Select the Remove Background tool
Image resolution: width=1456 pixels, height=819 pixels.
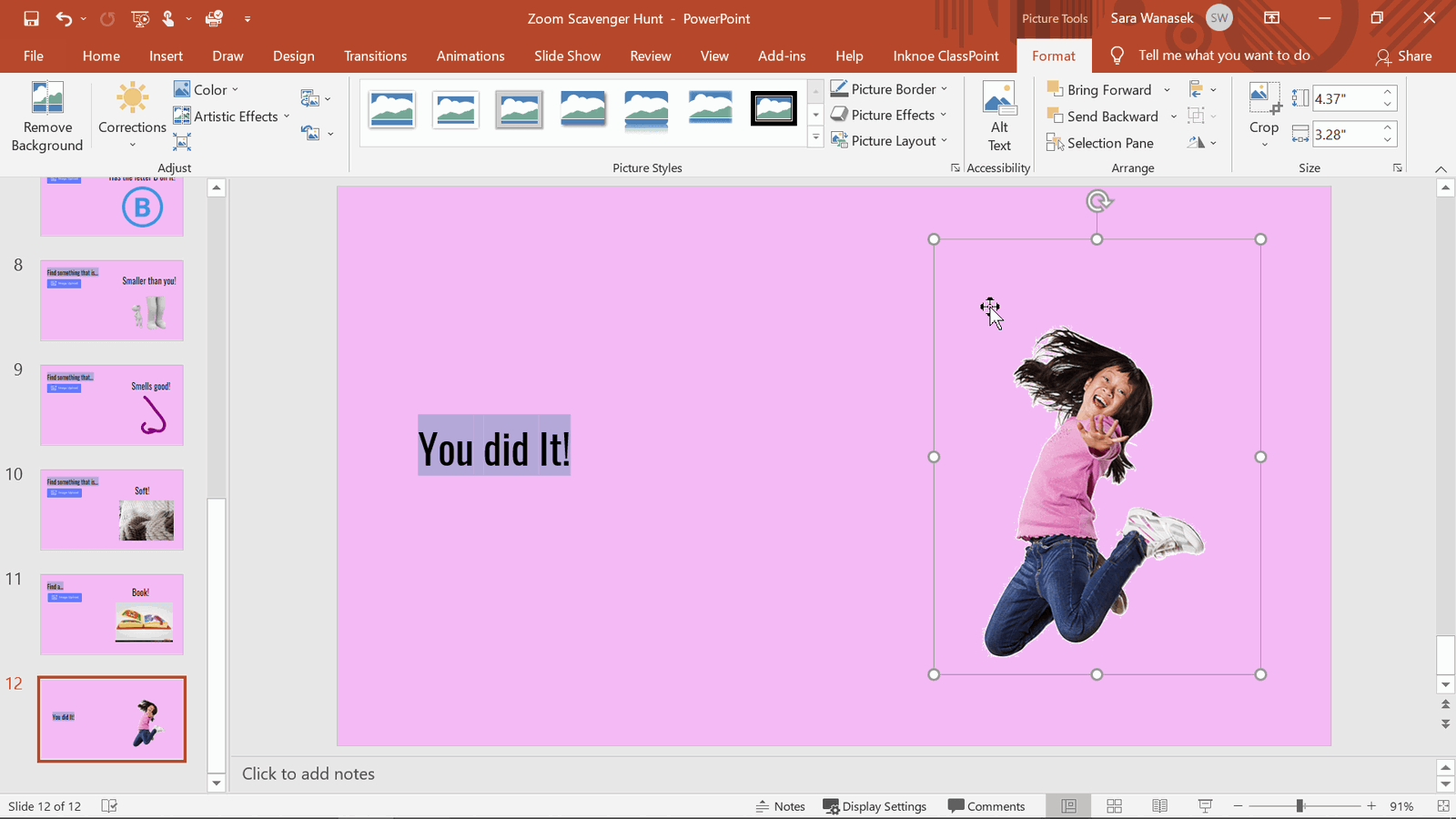[x=46, y=116]
